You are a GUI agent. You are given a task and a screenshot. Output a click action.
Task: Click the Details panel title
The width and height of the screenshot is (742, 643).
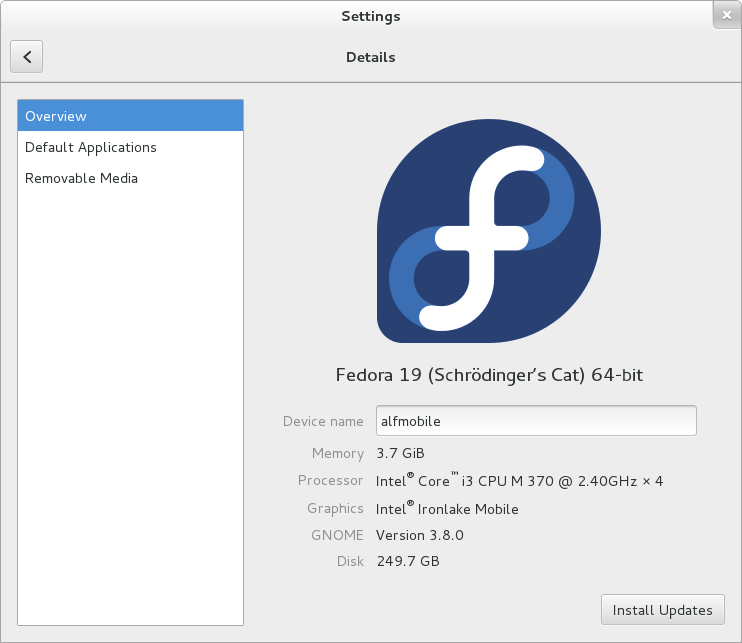tap(371, 57)
